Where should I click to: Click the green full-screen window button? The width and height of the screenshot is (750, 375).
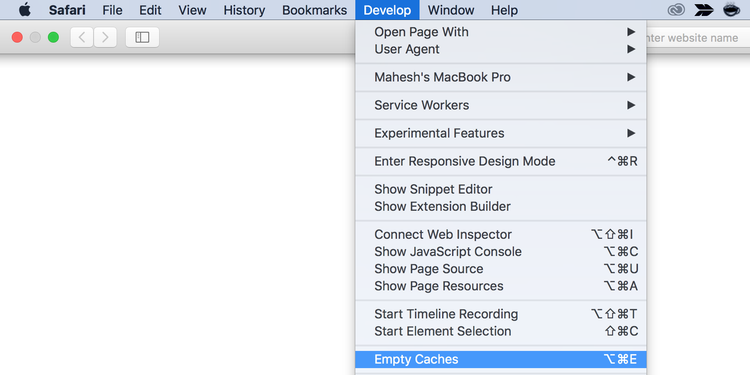54,37
